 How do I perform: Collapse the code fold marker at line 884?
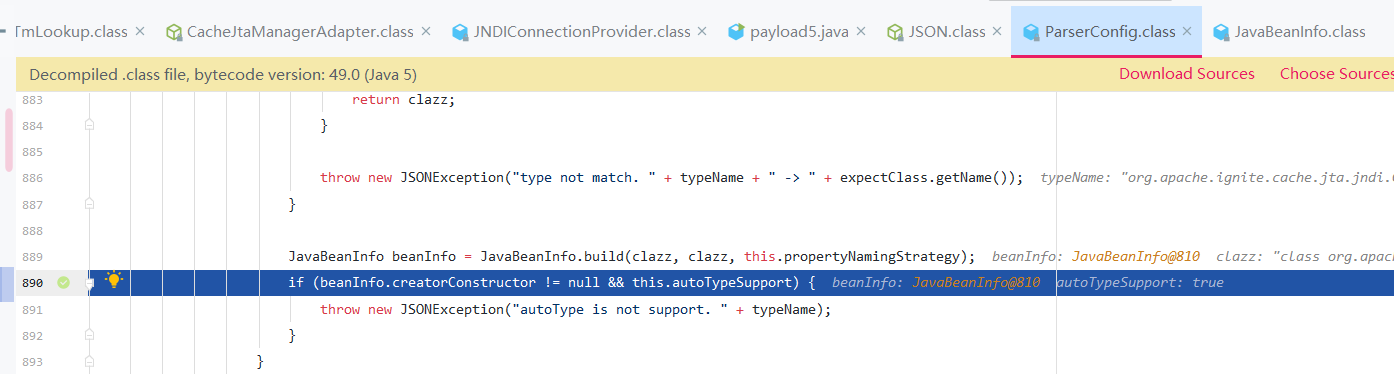coord(89,125)
